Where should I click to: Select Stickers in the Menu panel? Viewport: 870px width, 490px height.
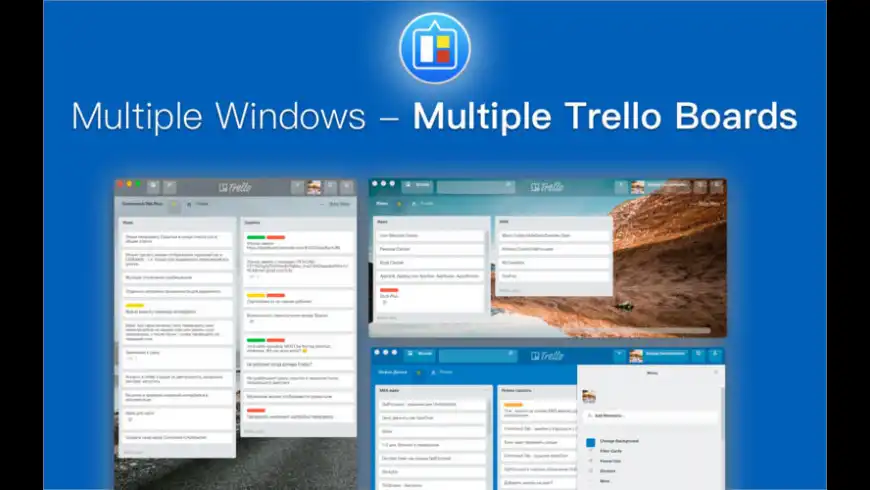pyautogui.click(x=608, y=471)
